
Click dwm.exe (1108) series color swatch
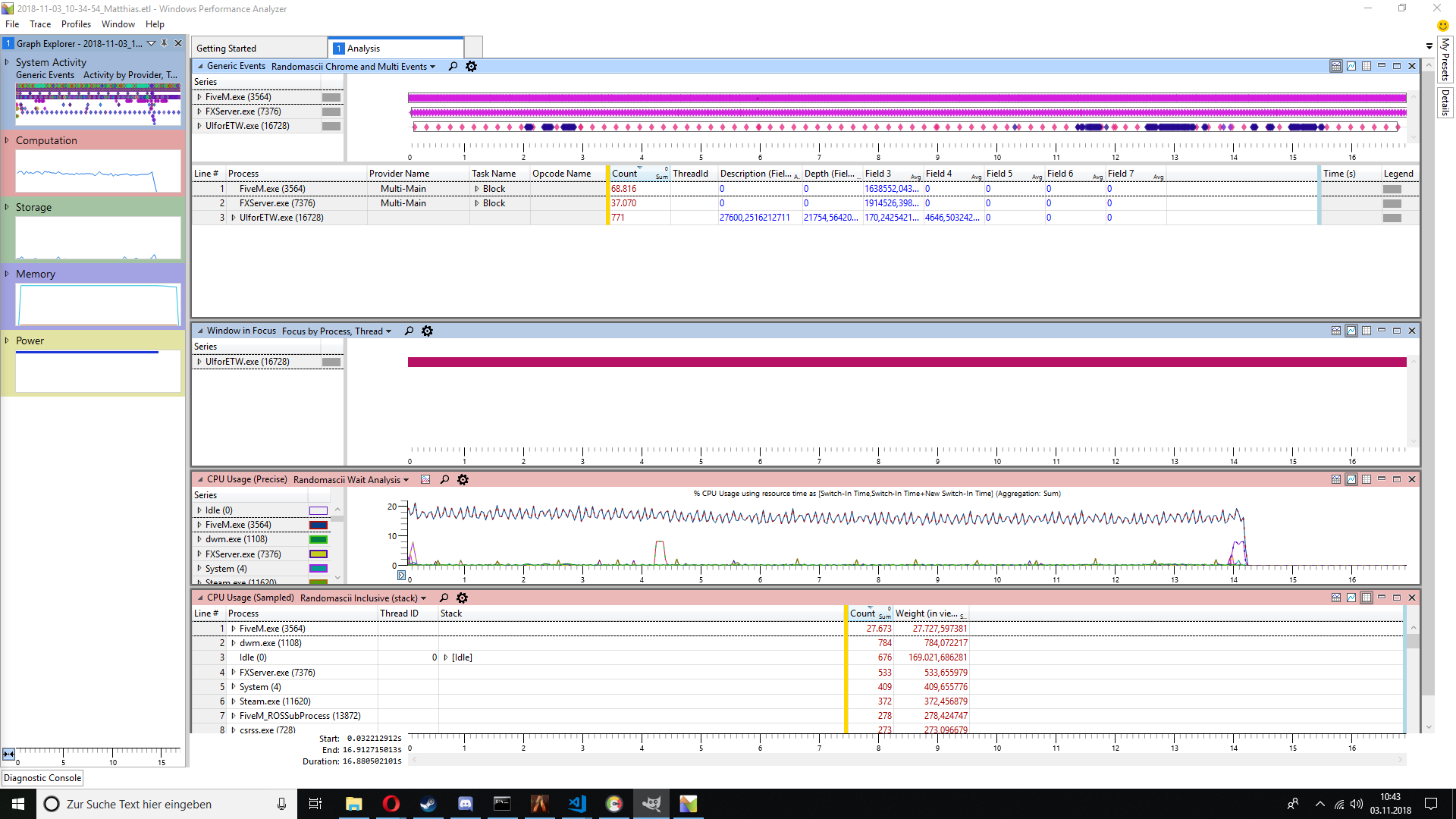(318, 540)
